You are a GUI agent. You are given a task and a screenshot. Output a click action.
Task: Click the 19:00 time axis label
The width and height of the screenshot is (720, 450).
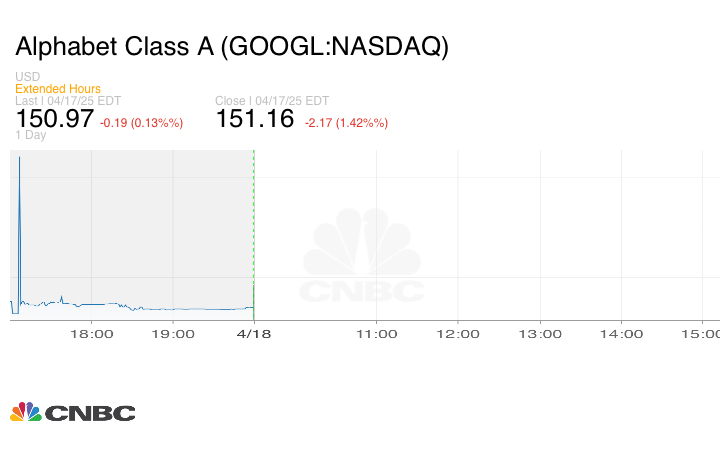pyautogui.click(x=174, y=334)
